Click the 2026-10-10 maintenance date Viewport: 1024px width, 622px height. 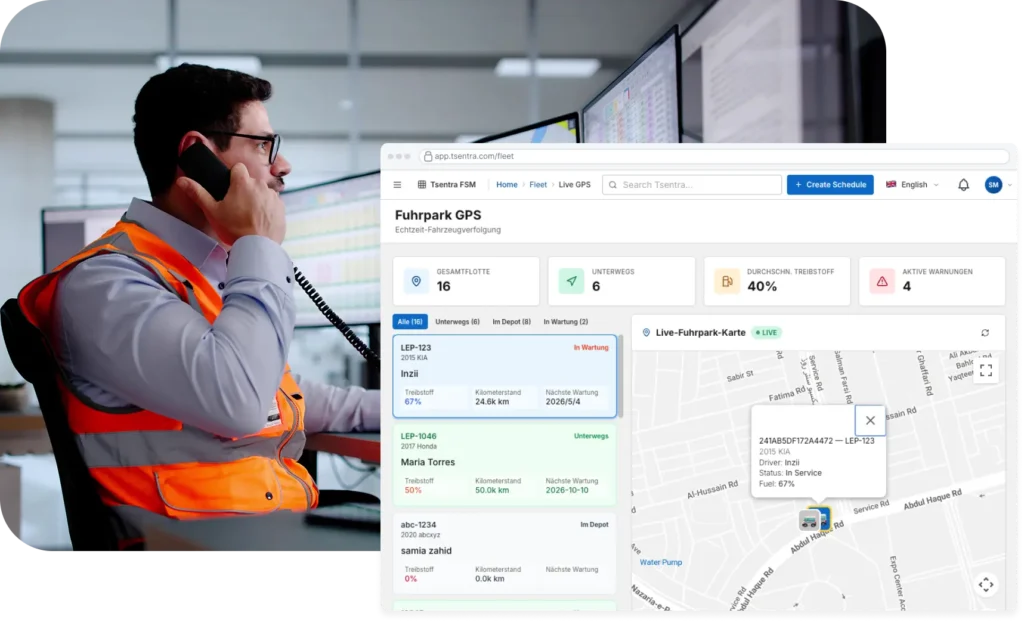567,490
